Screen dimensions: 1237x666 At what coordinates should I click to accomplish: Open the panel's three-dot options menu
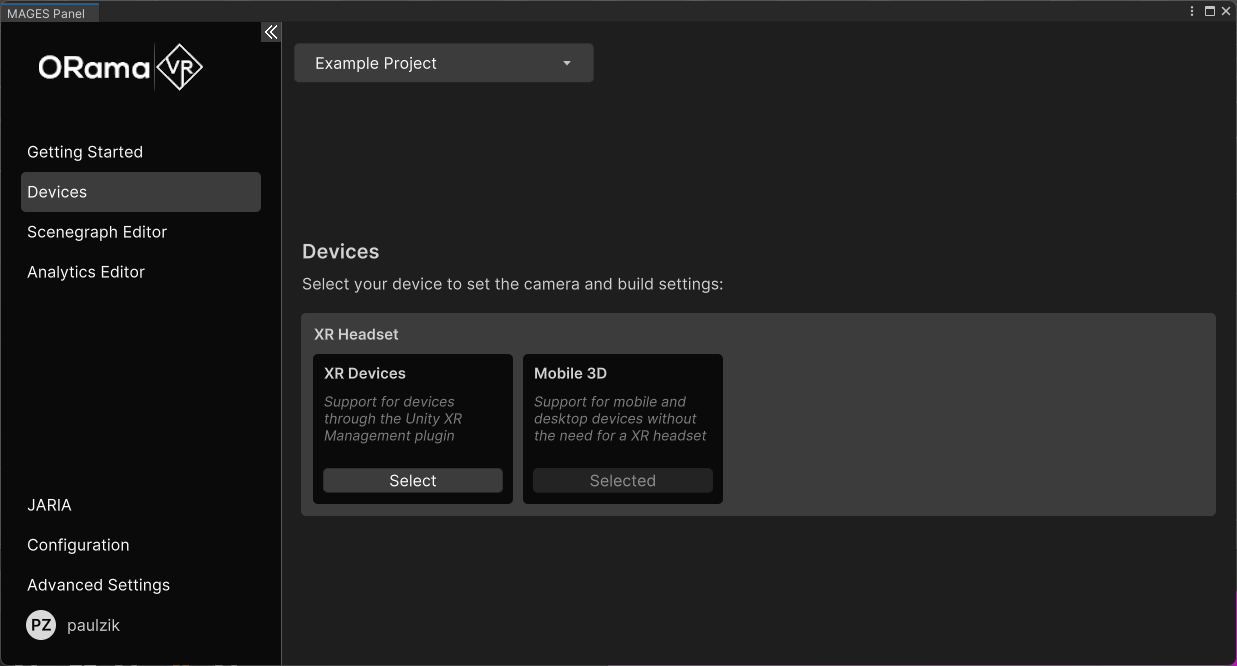1192,11
